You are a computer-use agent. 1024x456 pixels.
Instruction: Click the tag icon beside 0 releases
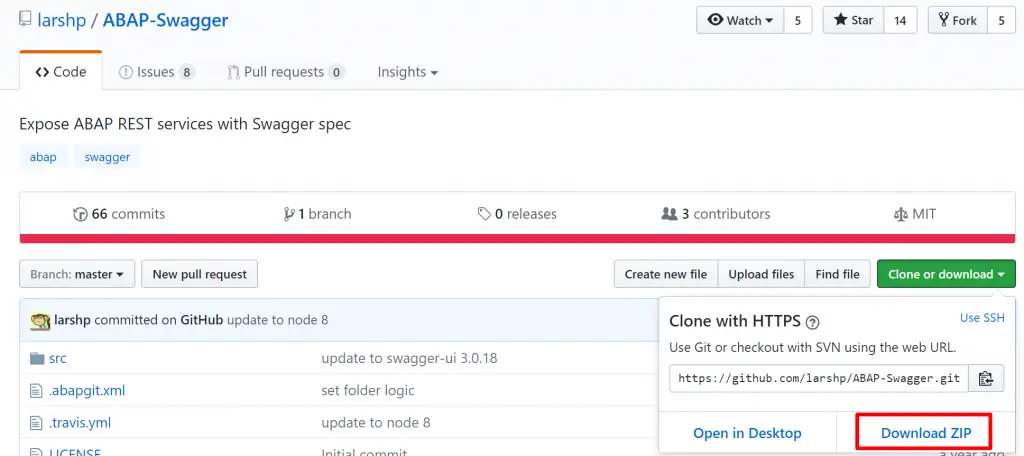[x=484, y=214]
